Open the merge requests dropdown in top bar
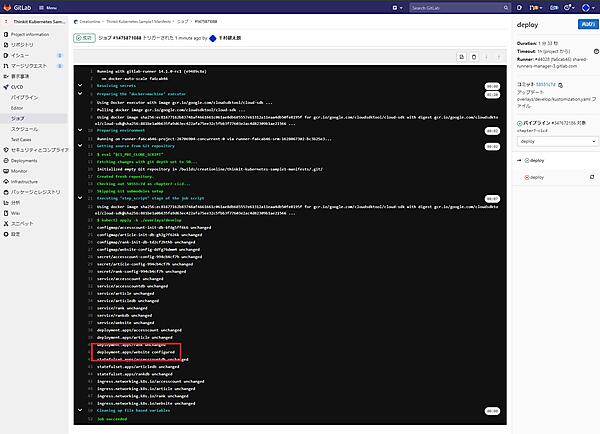This screenshot has width=600, height=434. 536,8
